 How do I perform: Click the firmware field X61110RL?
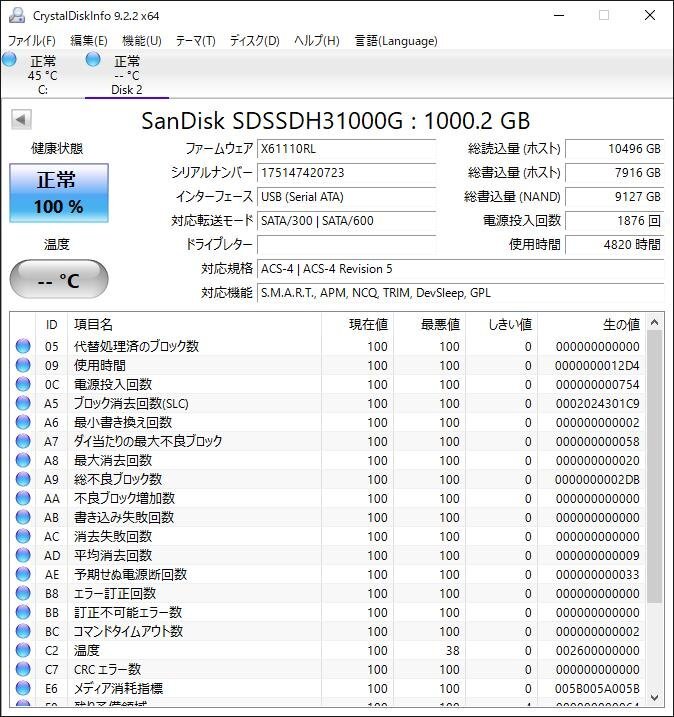[x=346, y=149]
